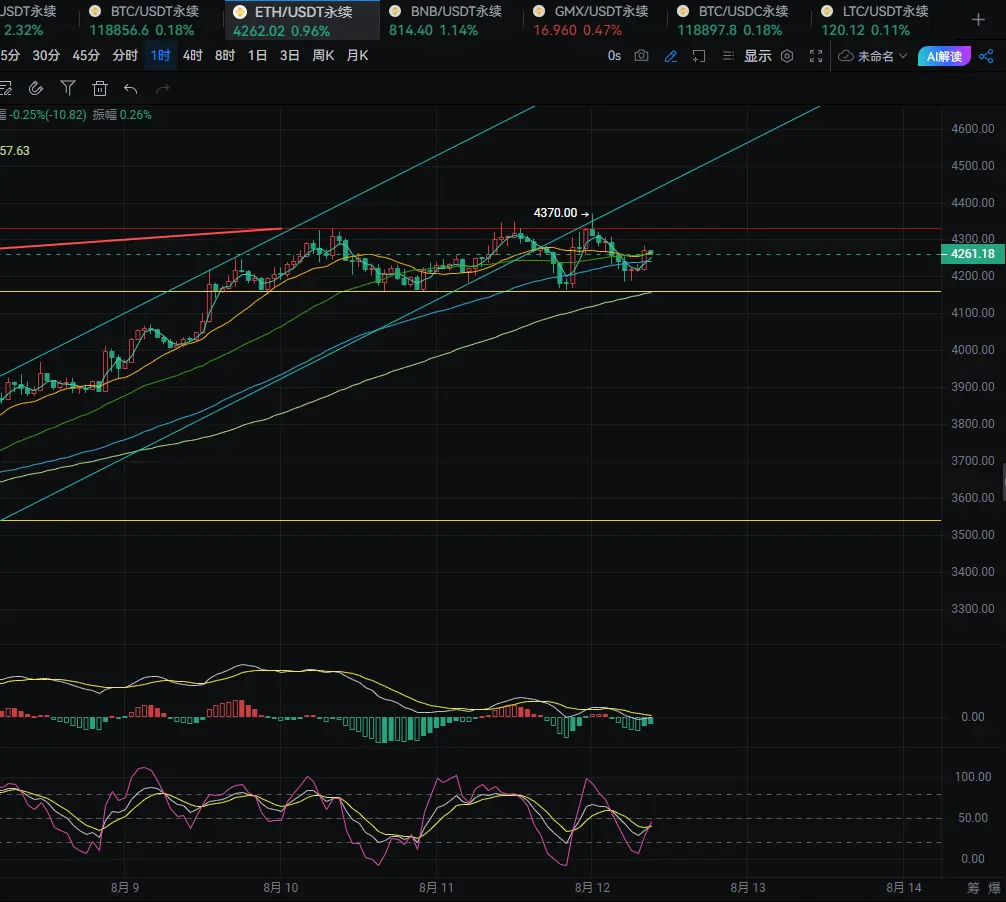Select the 1日 timeframe
Image resolution: width=1006 pixels, height=902 pixels.
coord(257,56)
